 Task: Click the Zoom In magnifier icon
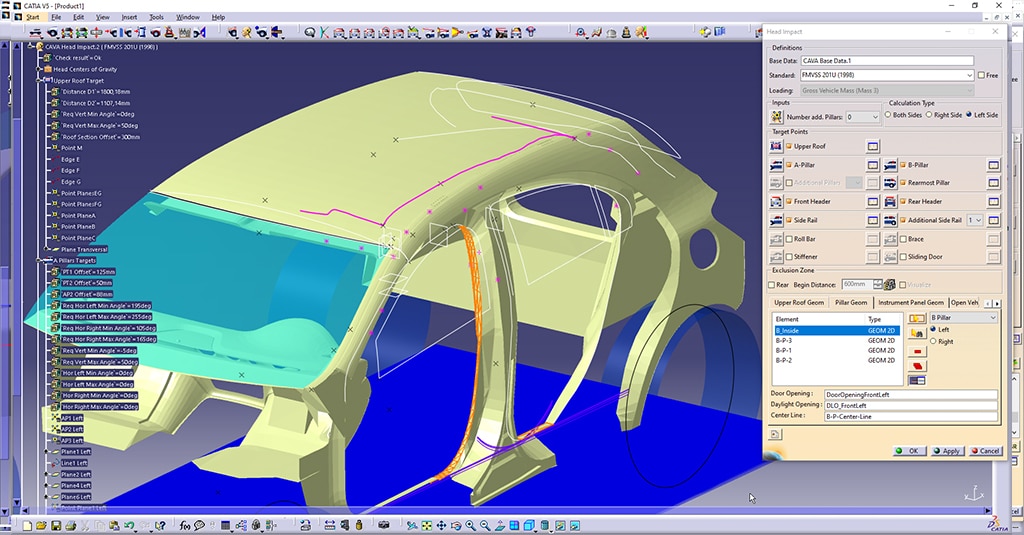[x=471, y=525]
